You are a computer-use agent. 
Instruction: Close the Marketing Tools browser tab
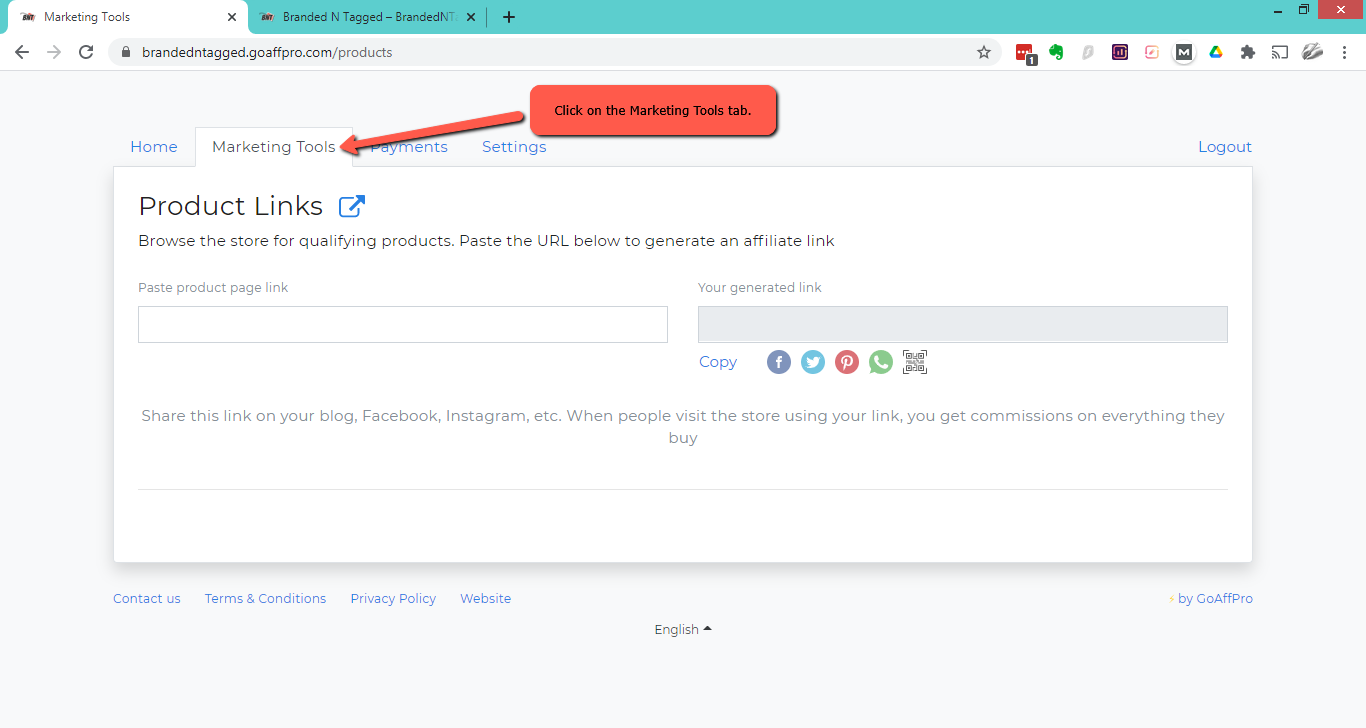(231, 17)
